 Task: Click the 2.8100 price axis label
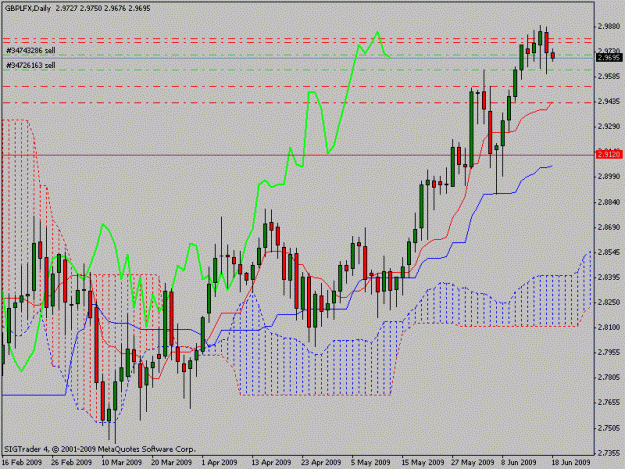coord(609,327)
